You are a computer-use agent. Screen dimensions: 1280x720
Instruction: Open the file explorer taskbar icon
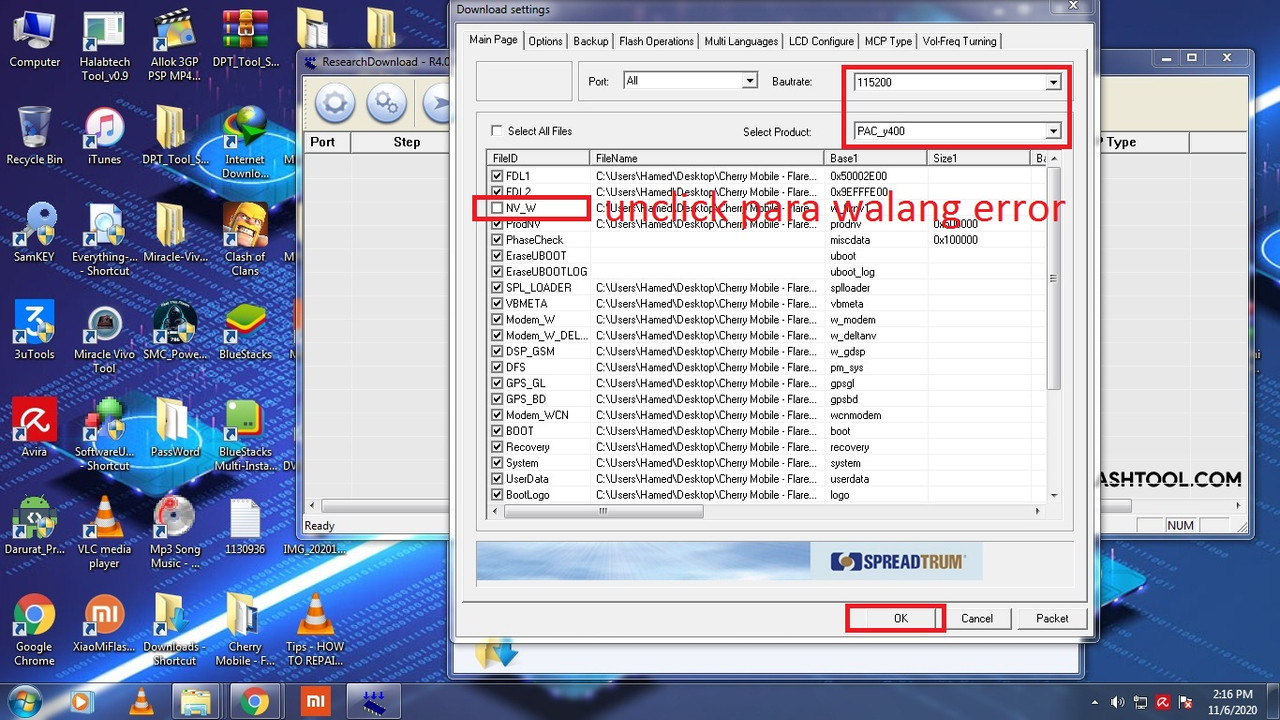pos(196,701)
